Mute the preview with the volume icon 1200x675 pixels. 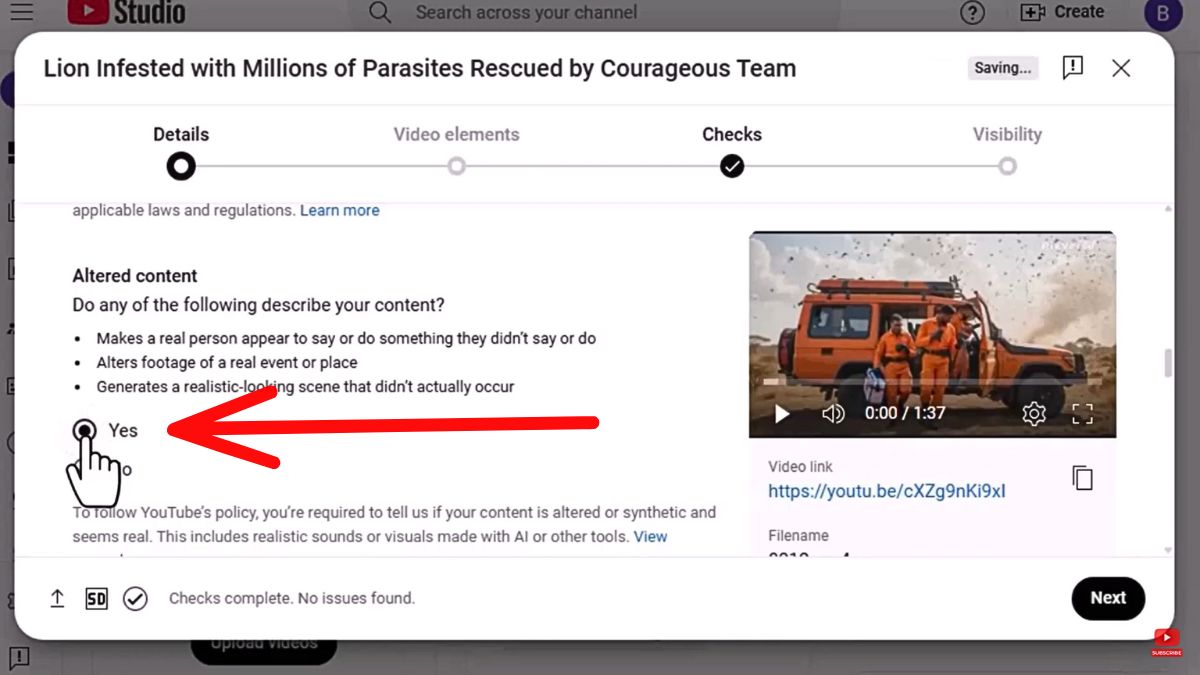pyautogui.click(x=833, y=413)
